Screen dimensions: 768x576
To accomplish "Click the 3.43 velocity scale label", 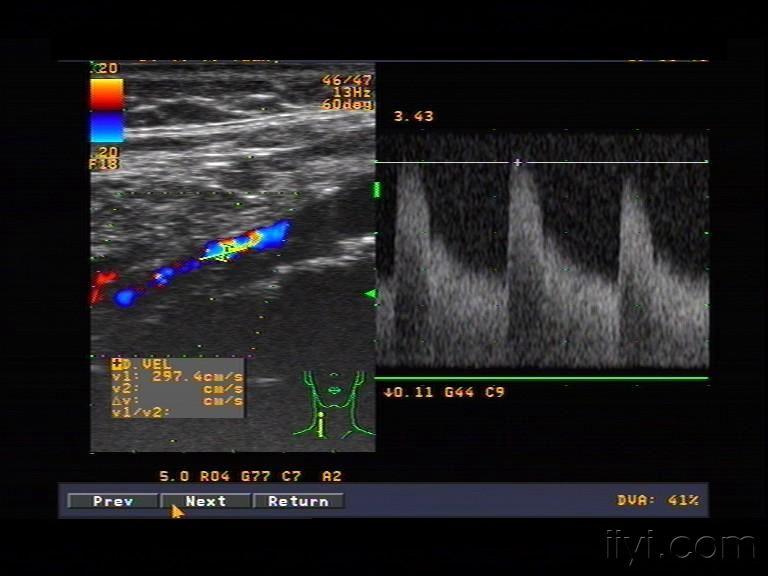I will 414,117.
